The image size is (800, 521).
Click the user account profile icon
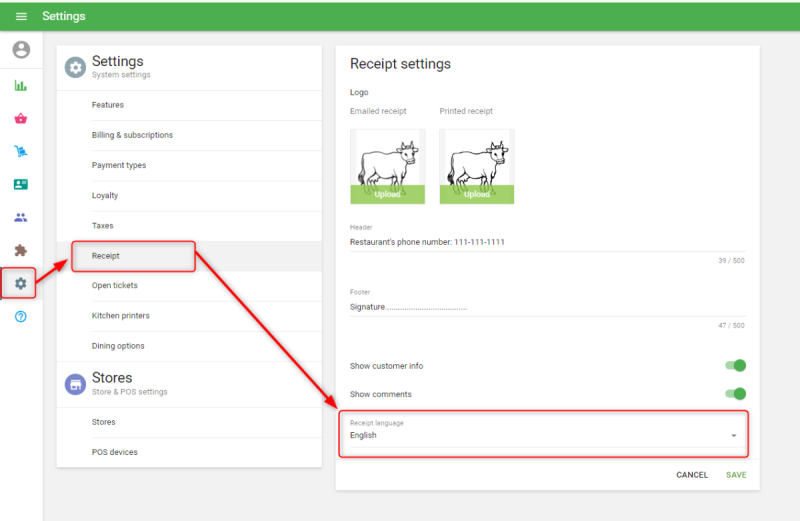click(21, 50)
